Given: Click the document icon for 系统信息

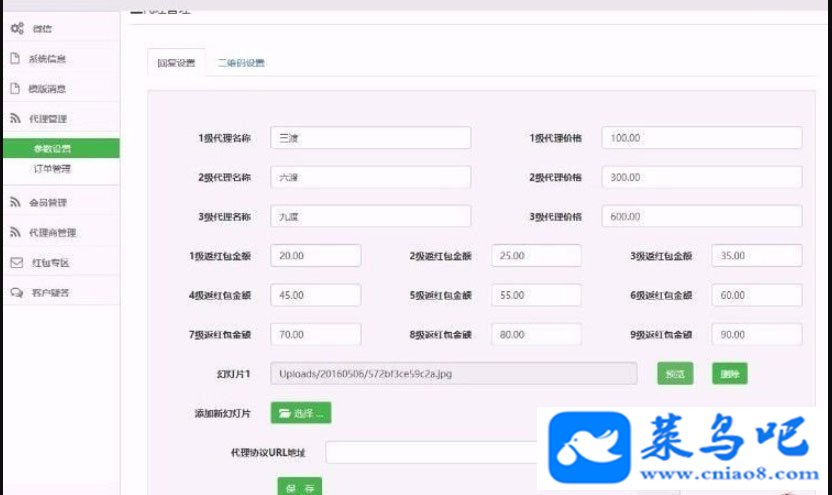Looking at the screenshot, I should tap(15, 58).
